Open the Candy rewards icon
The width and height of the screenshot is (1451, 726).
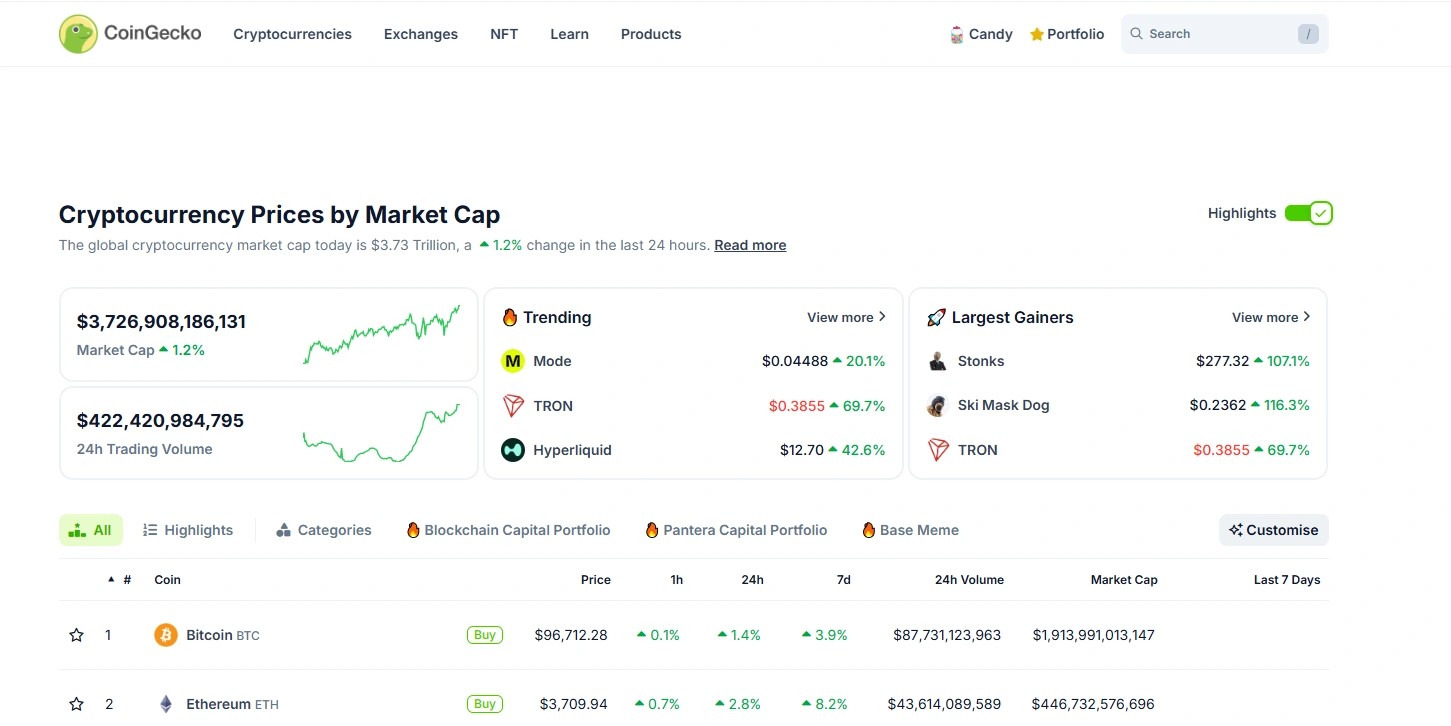point(957,35)
